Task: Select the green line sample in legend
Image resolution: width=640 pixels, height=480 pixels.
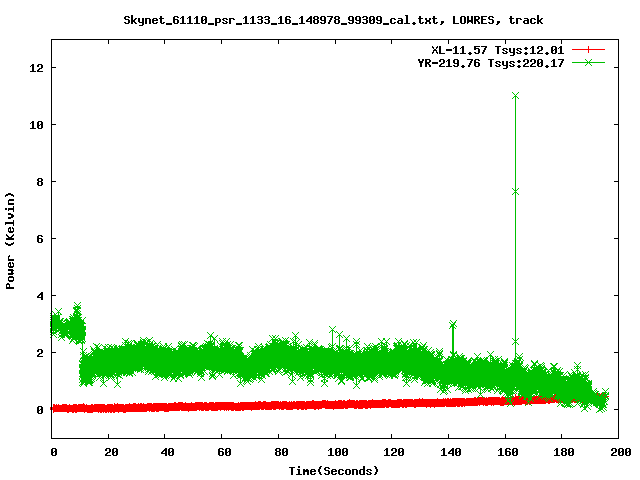Action: (589, 62)
